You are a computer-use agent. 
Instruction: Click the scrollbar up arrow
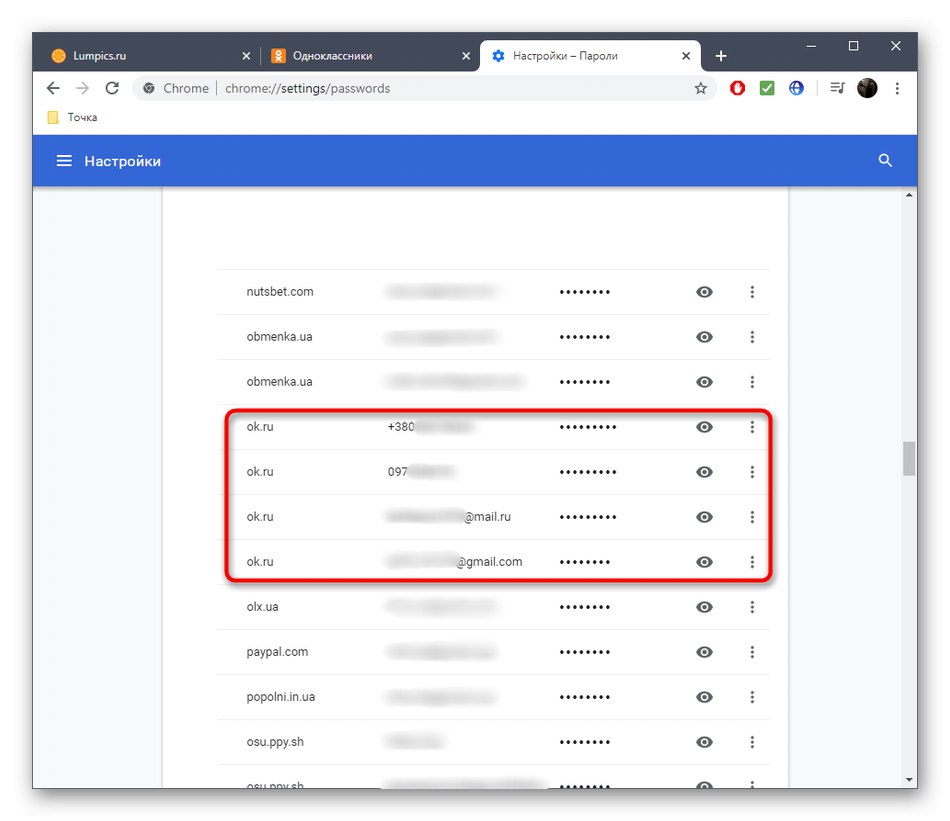pos(909,195)
